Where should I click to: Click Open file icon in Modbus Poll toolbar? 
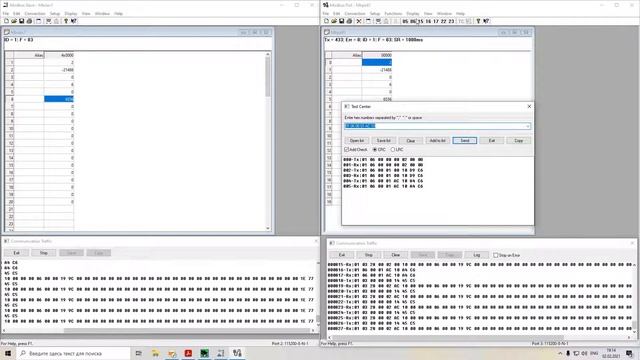click(334, 21)
